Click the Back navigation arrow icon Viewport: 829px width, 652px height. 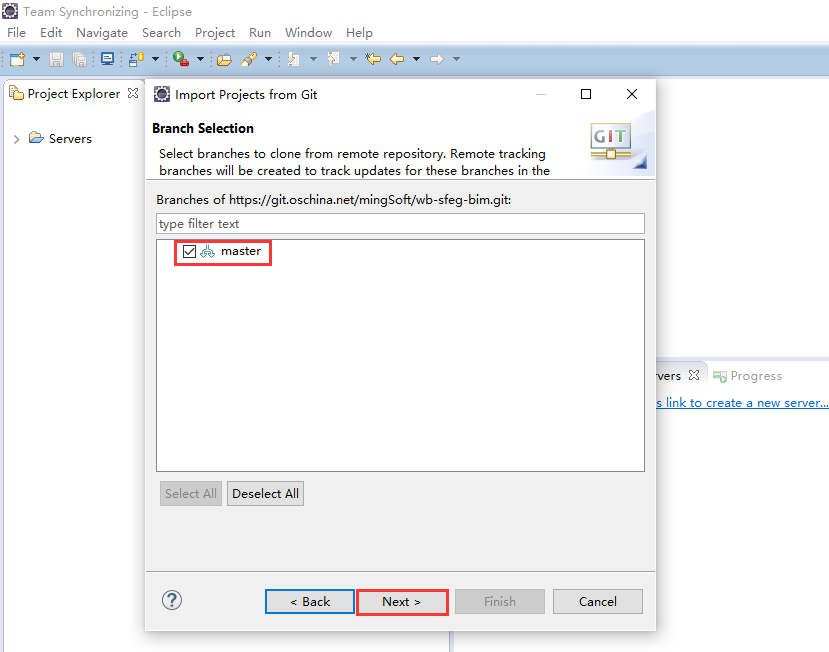[397, 59]
